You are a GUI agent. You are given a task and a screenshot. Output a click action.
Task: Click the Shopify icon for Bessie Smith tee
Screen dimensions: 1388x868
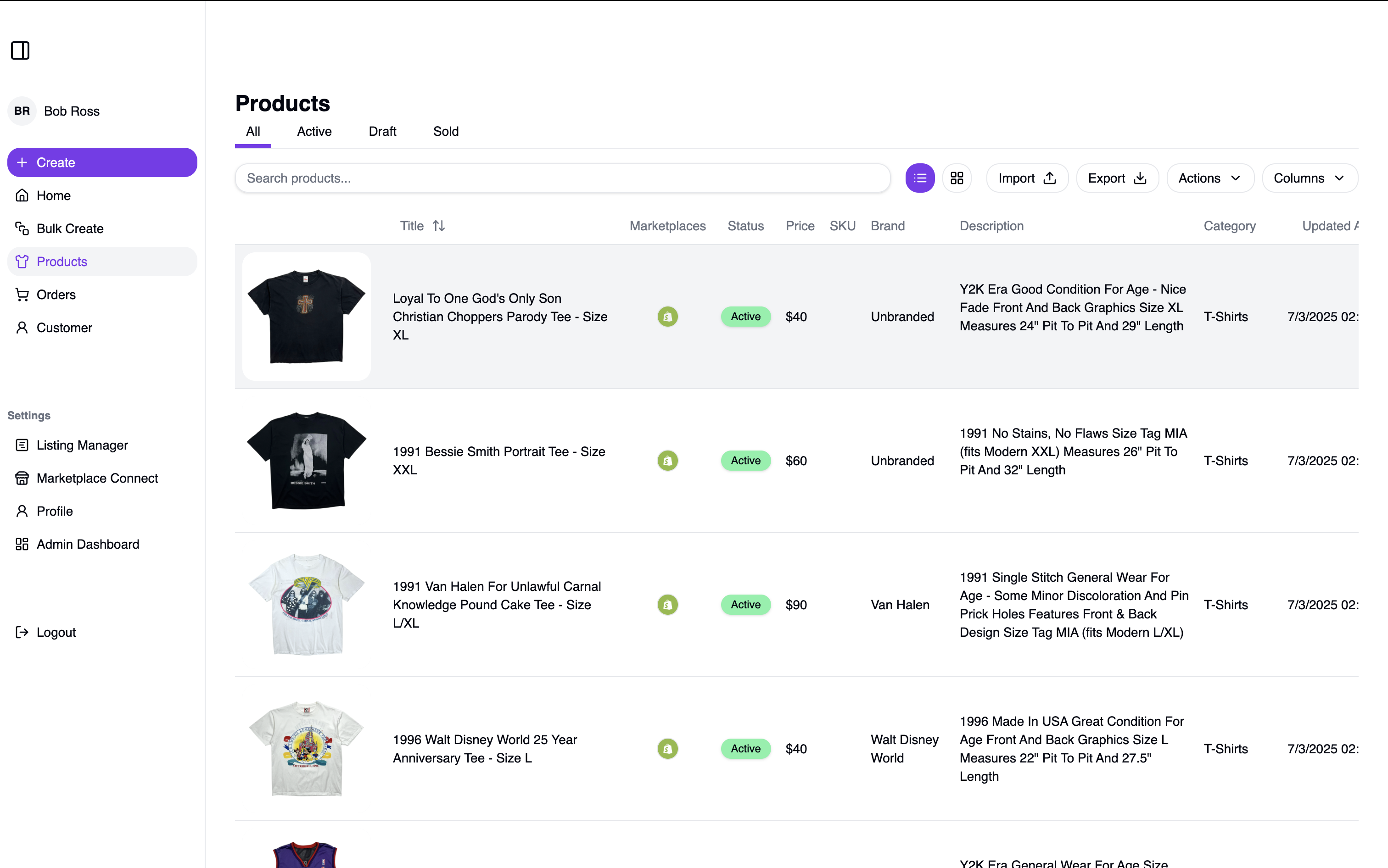(667, 461)
